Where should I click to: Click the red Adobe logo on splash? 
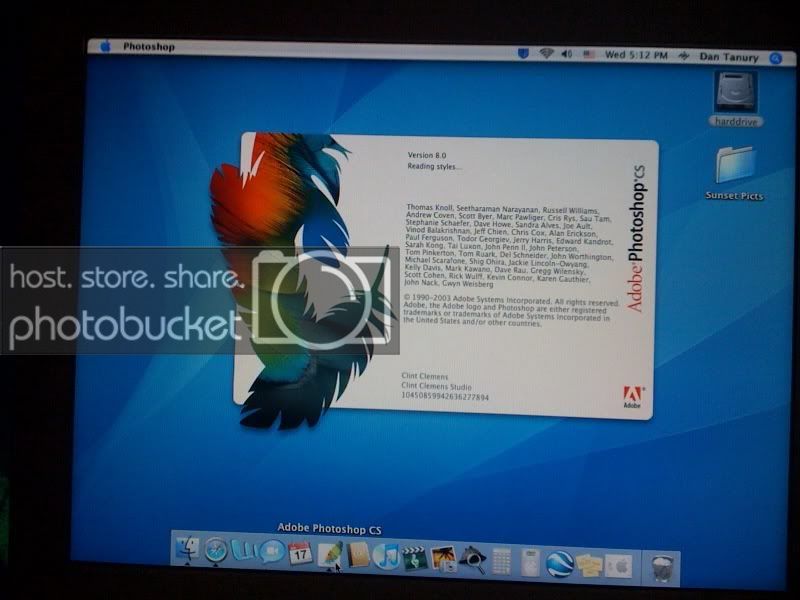633,396
